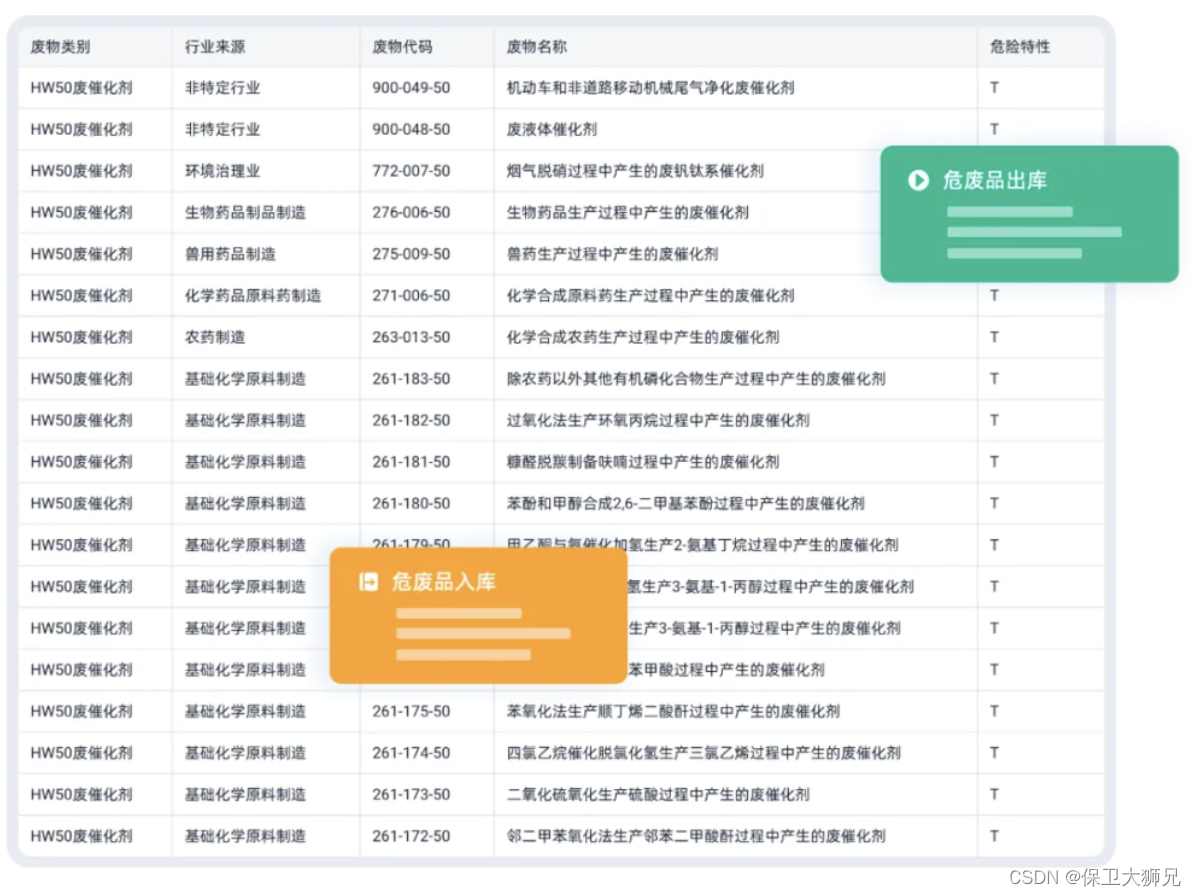This screenshot has height=896, width=1196.
Task: Click 苯酚和甲醇合成2,6-二甲基苯酚 waste name
Action: 686,503
